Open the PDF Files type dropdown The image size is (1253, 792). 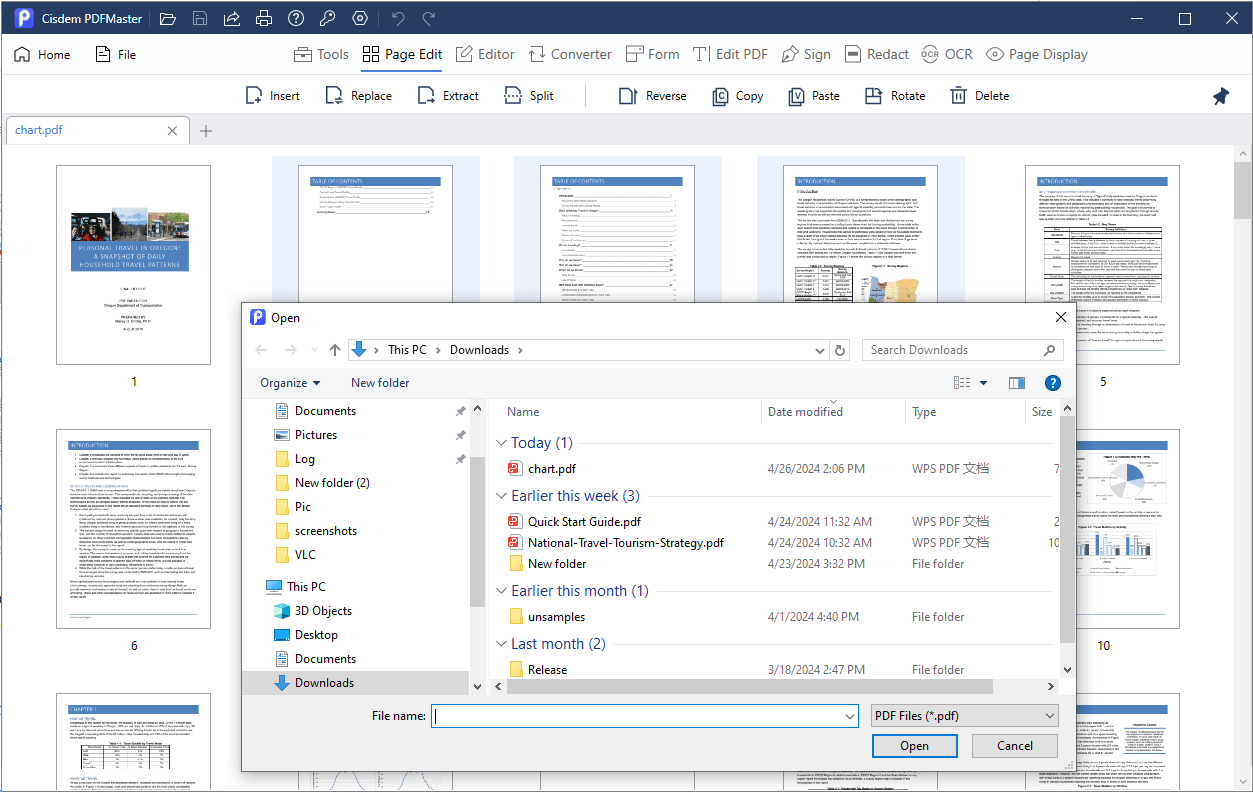tap(963, 716)
